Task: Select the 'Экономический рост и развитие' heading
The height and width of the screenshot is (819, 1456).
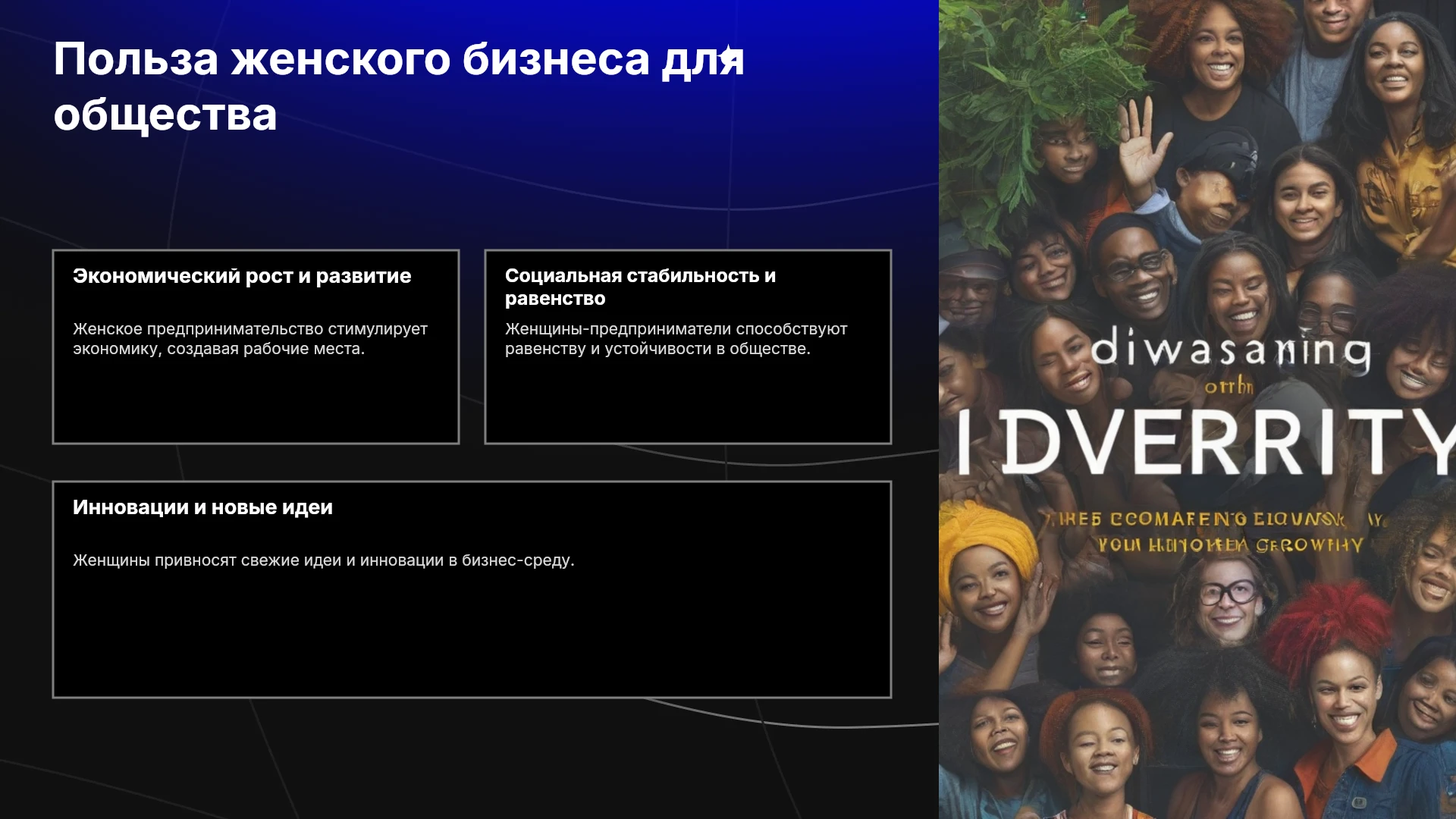Action: click(x=242, y=276)
